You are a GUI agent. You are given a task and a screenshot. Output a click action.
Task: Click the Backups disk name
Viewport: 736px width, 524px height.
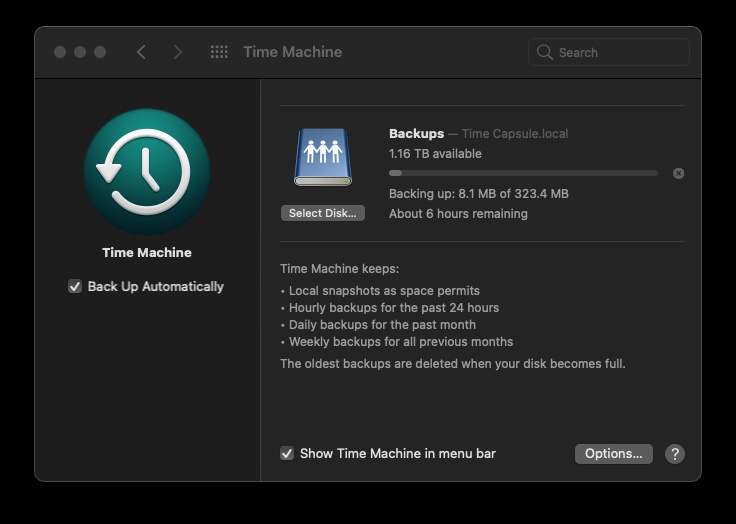(x=416, y=134)
